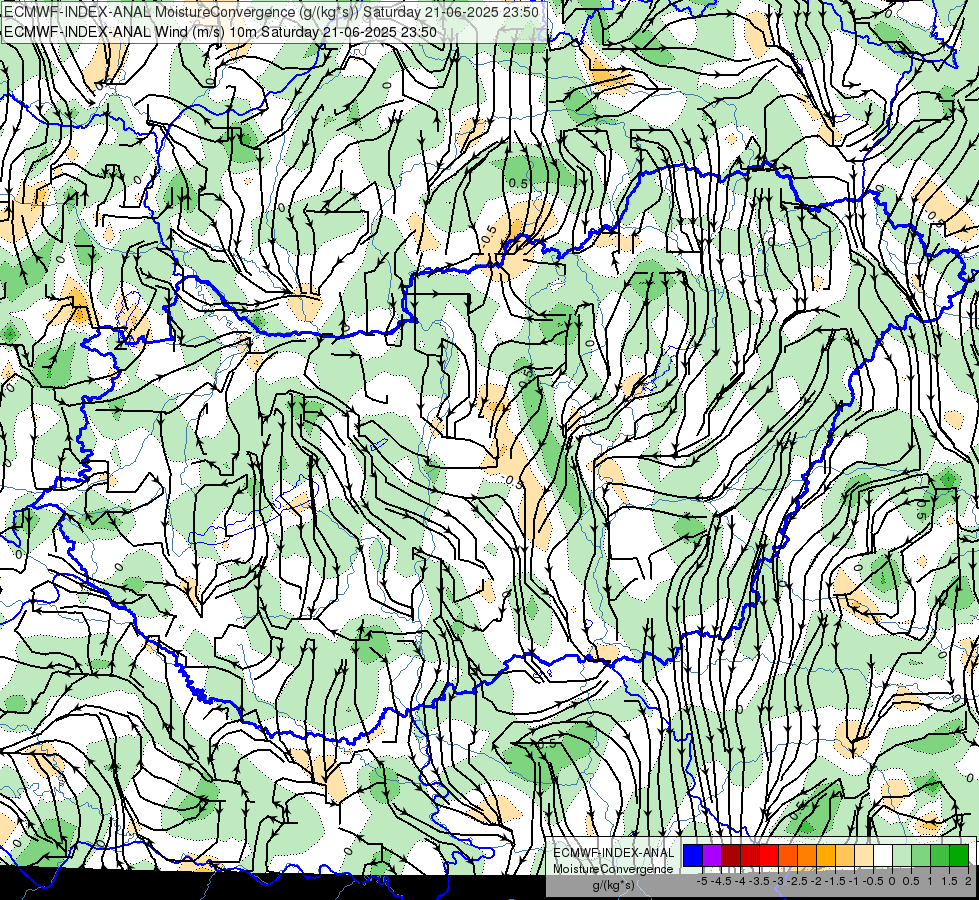The height and width of the screenshot is (900, 979).
Task: Select the orange-red swatch between -3 and -2.5
Action: coord(788,856)
